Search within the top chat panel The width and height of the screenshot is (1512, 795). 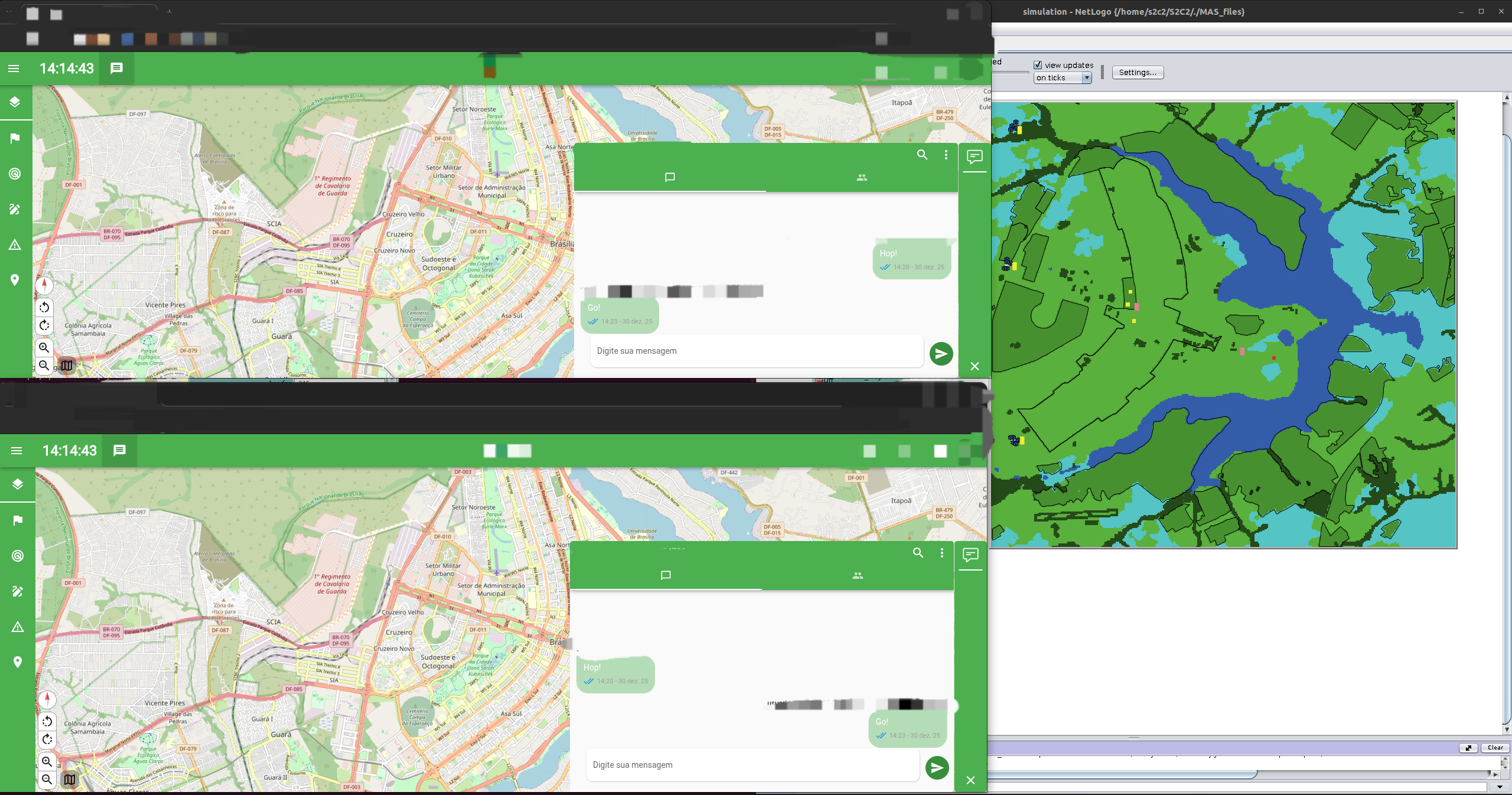click(x=922, y=155)
